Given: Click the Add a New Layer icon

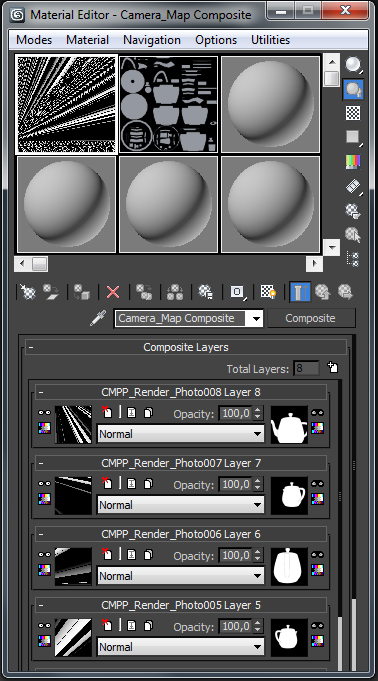Looking at the screenshot, I should coord(332,368).
